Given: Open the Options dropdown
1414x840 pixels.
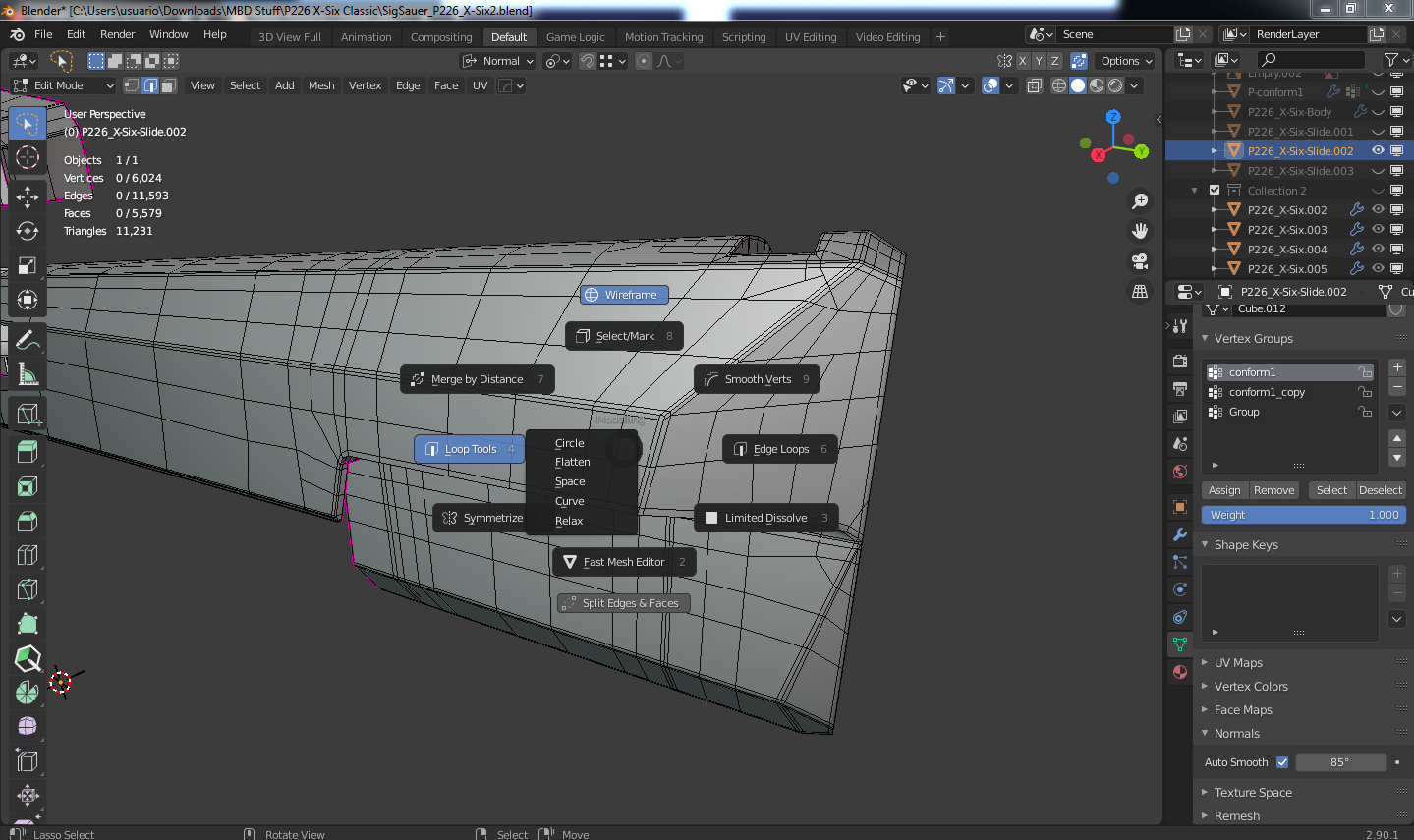Looking at the screenshot, I should (x=1126, y=61).
